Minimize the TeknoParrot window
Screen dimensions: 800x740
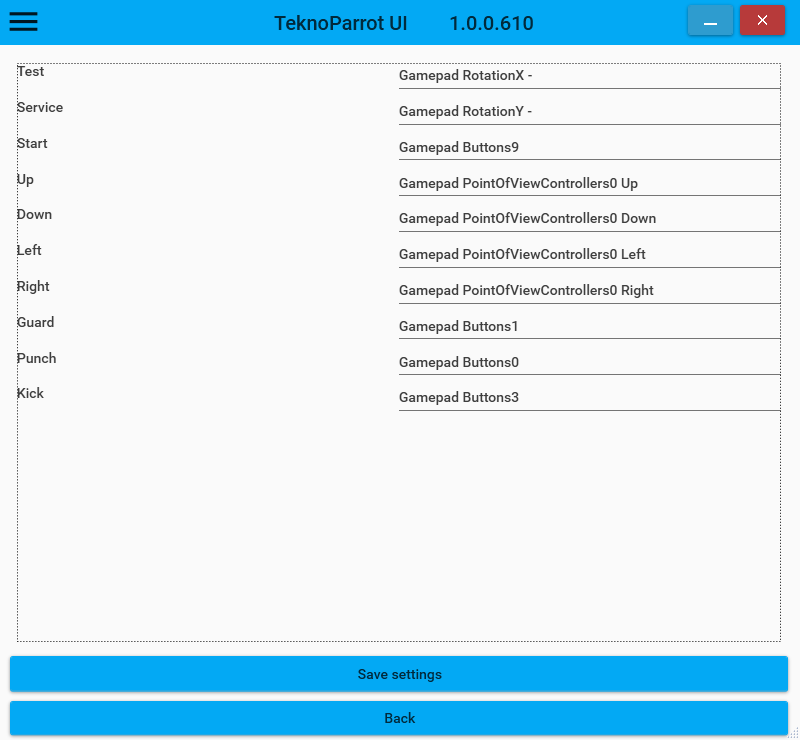(710, 20)
